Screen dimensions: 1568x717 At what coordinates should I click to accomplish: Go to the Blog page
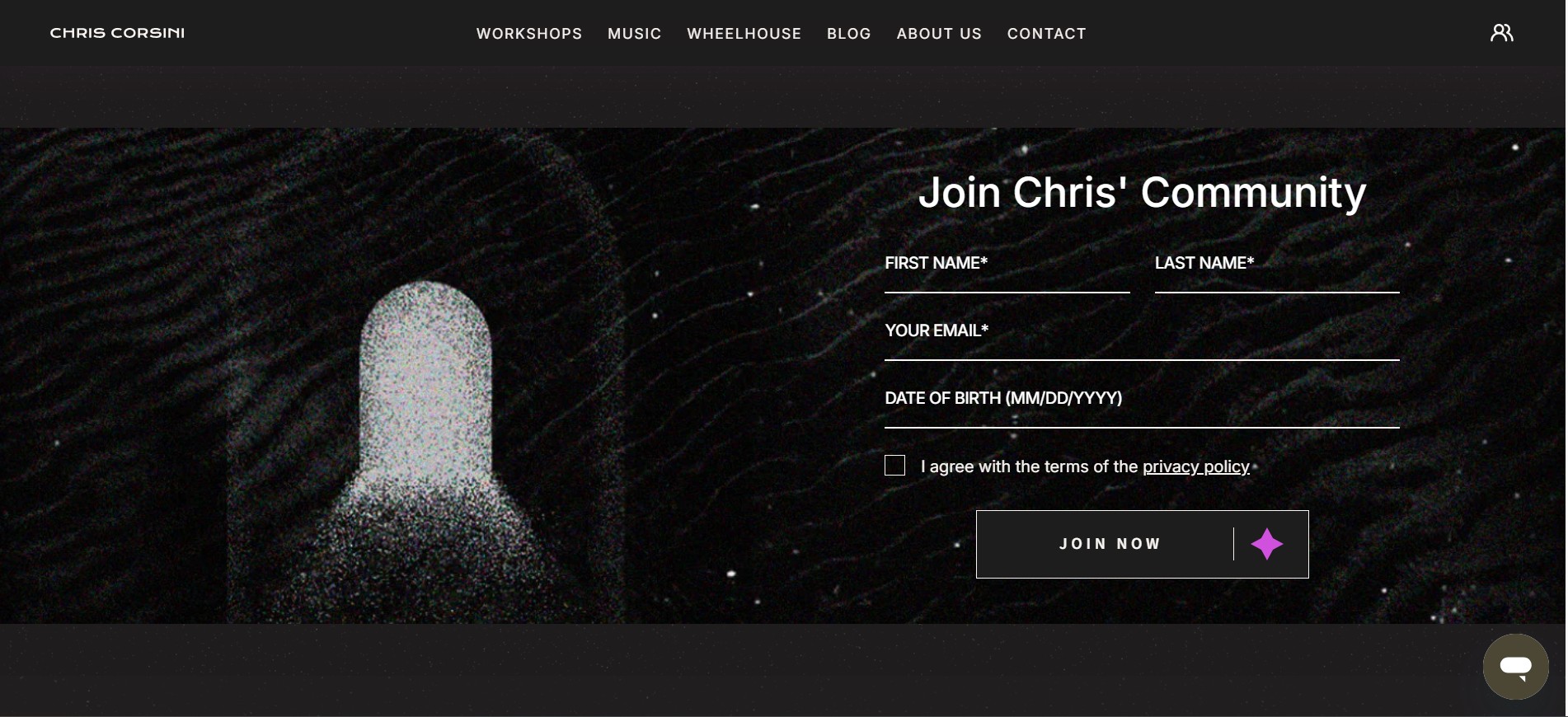pyautogui.click(x=849, y=34)
